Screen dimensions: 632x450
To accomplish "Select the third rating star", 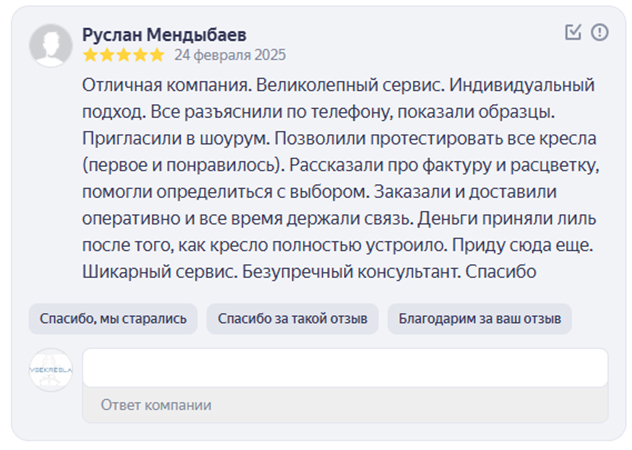I will [x=123, y=55].
